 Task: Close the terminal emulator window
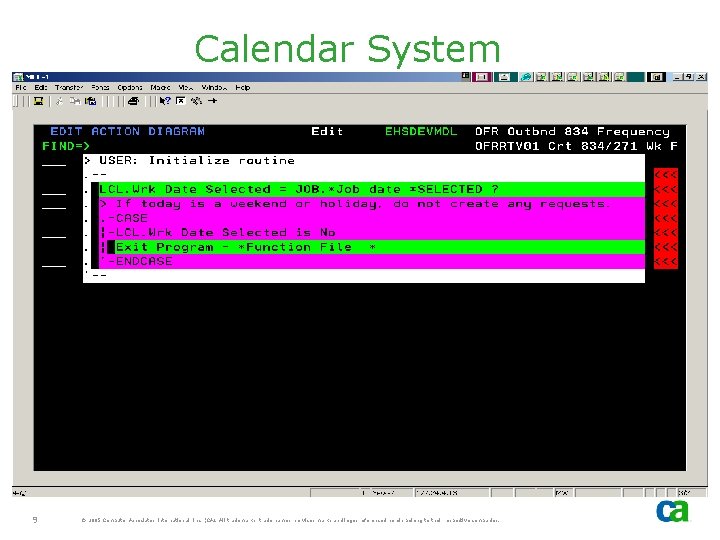tap(701, 77)
